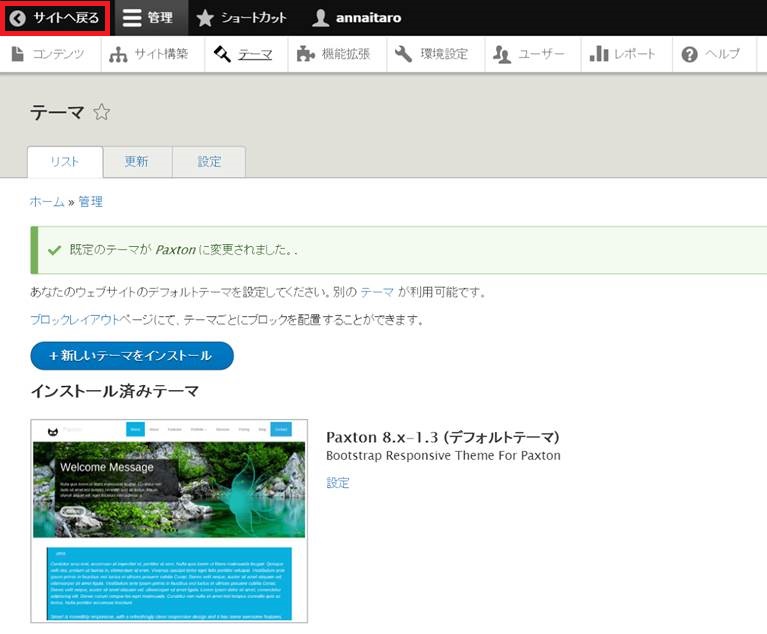This screenshot has height=634, width=767.
Task: Open the 機能拡張 menu item
Action: coord(338,54)
